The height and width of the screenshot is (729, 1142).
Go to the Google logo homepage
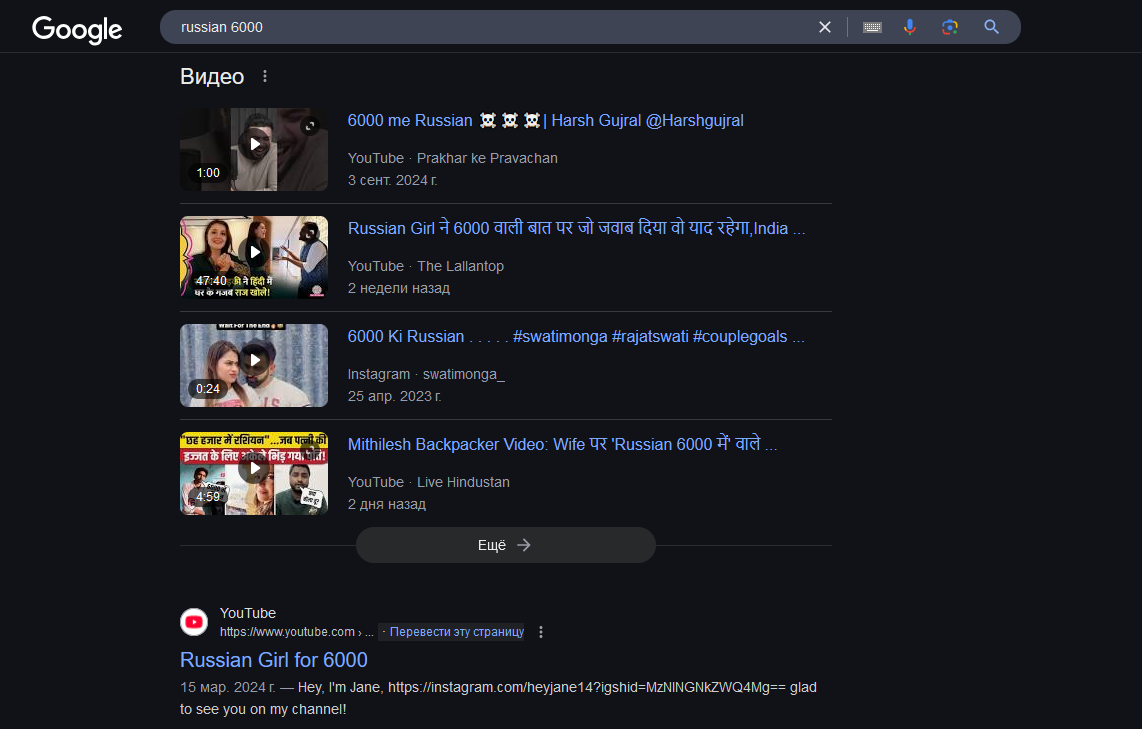tap(77, 29)
